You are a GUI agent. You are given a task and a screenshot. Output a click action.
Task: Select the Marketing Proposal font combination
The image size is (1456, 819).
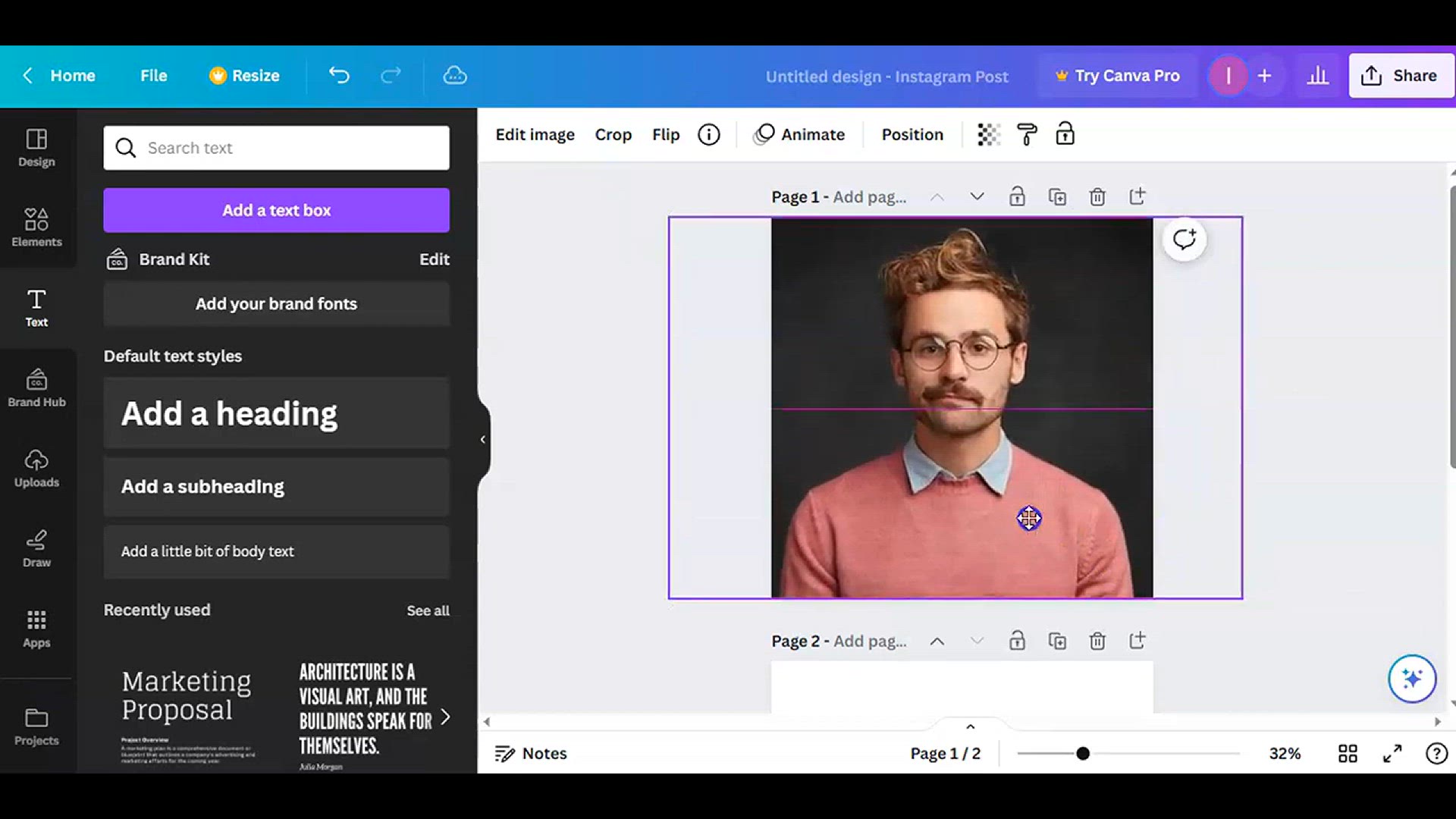(188, 716)
